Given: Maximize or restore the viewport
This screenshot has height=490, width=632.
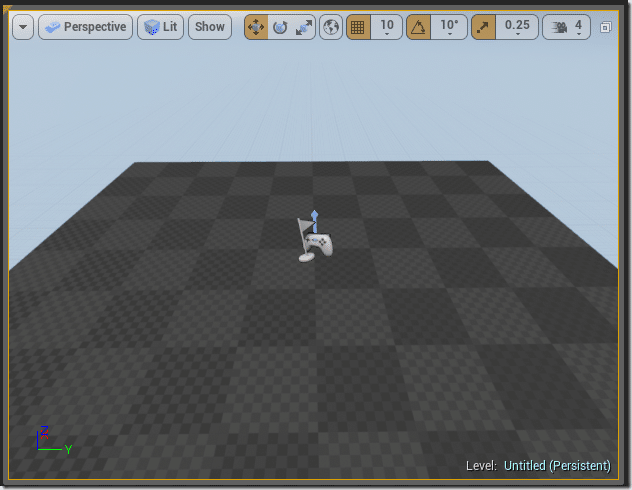Looking at the screenshot, I should coord(605,27).
